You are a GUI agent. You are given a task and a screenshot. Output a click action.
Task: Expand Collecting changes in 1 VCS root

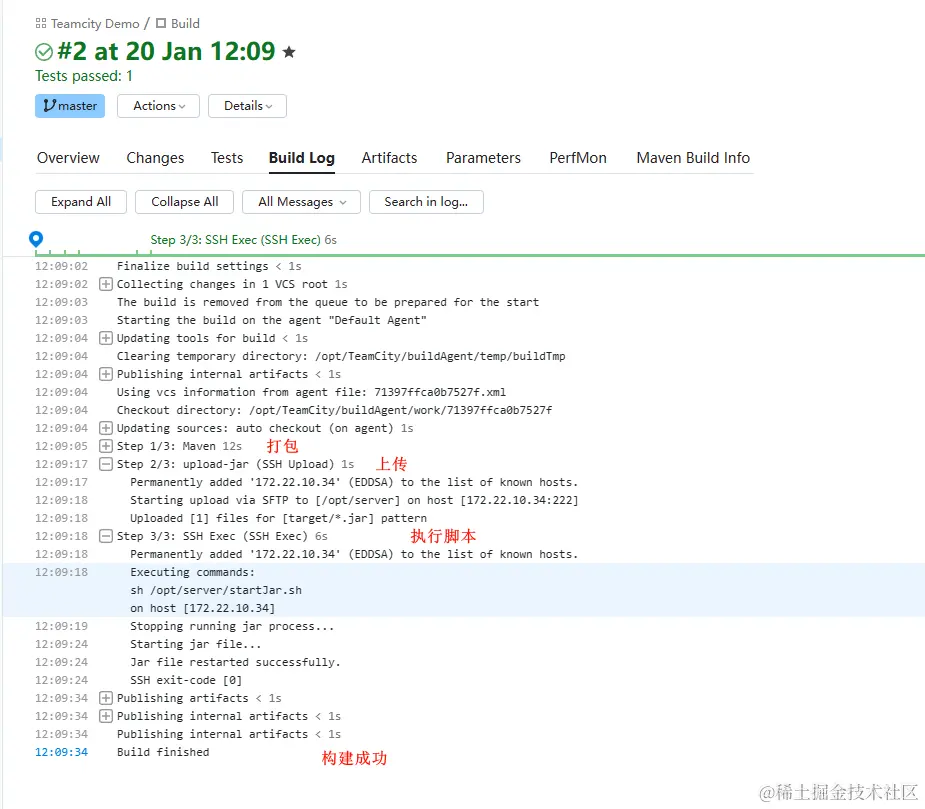pyautogui.click(x=106, y=284)
